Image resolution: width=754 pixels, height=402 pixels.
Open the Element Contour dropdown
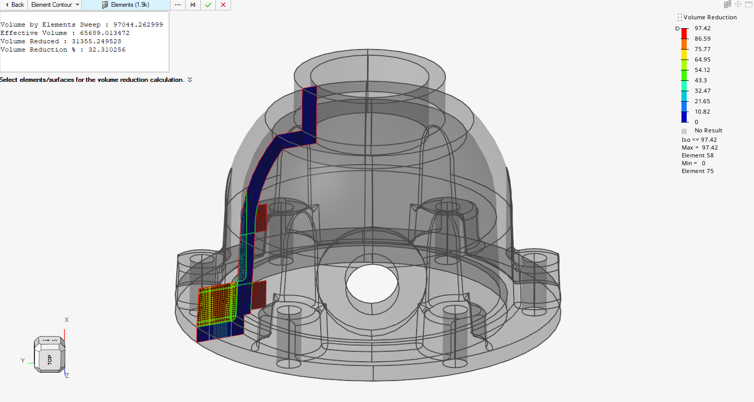55,5
